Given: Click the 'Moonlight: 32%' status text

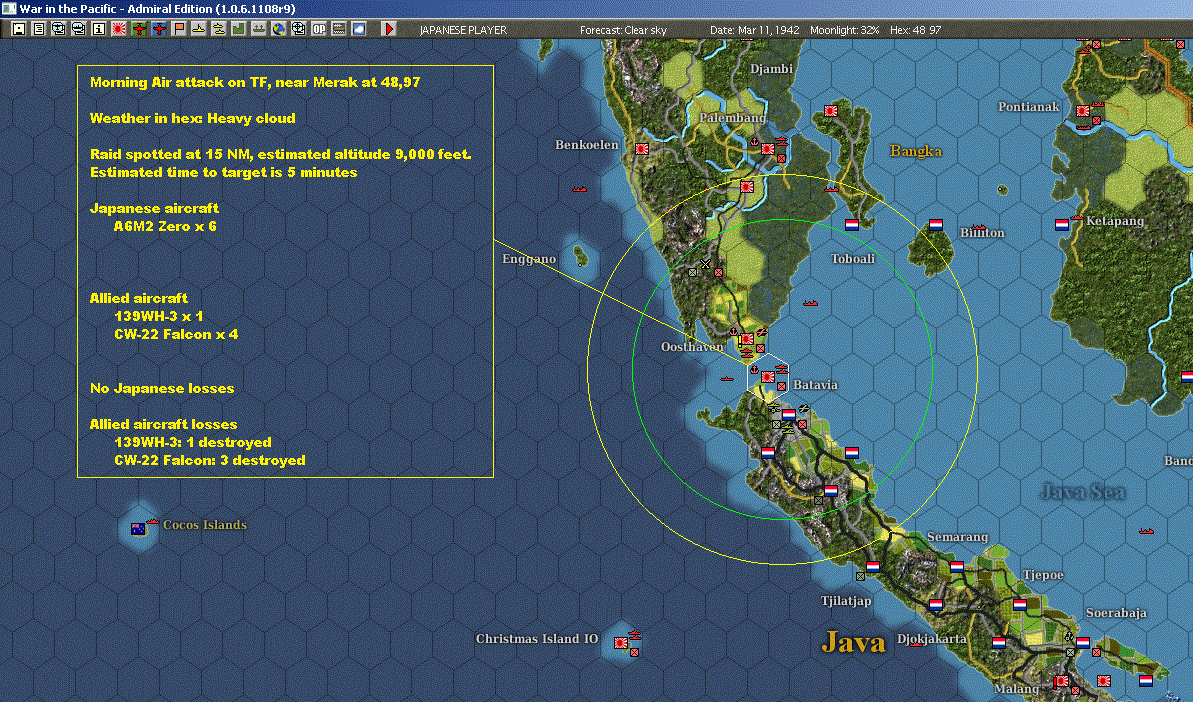Looking at the screenshot, I should (845, 30).
